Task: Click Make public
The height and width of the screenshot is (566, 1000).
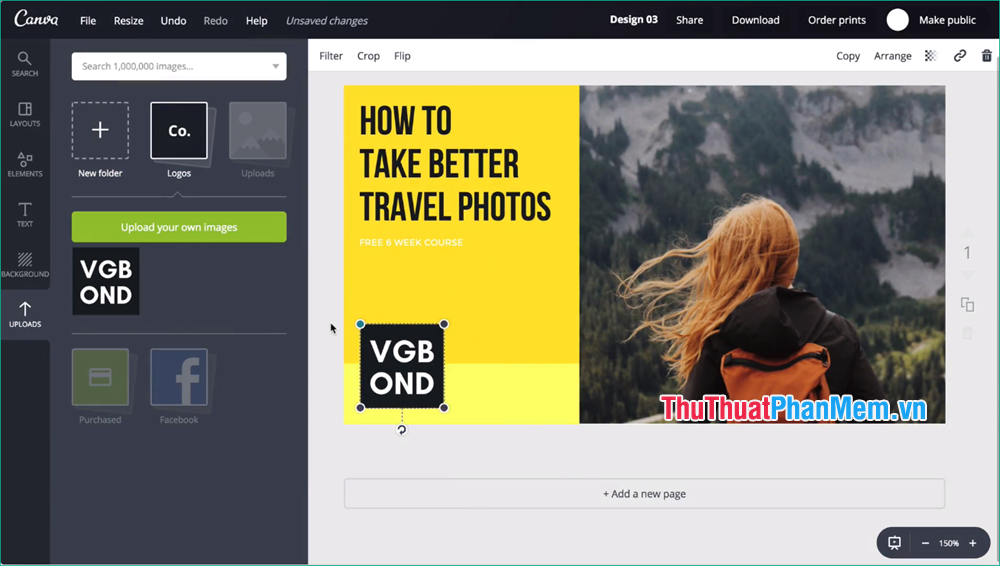Action: point(947,20)
